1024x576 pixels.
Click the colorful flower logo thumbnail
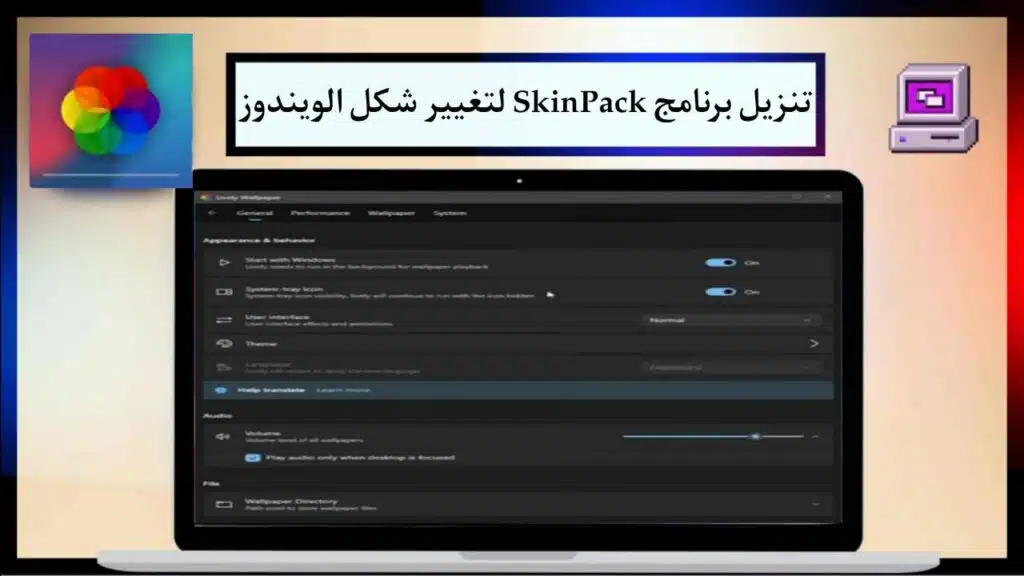111,110
